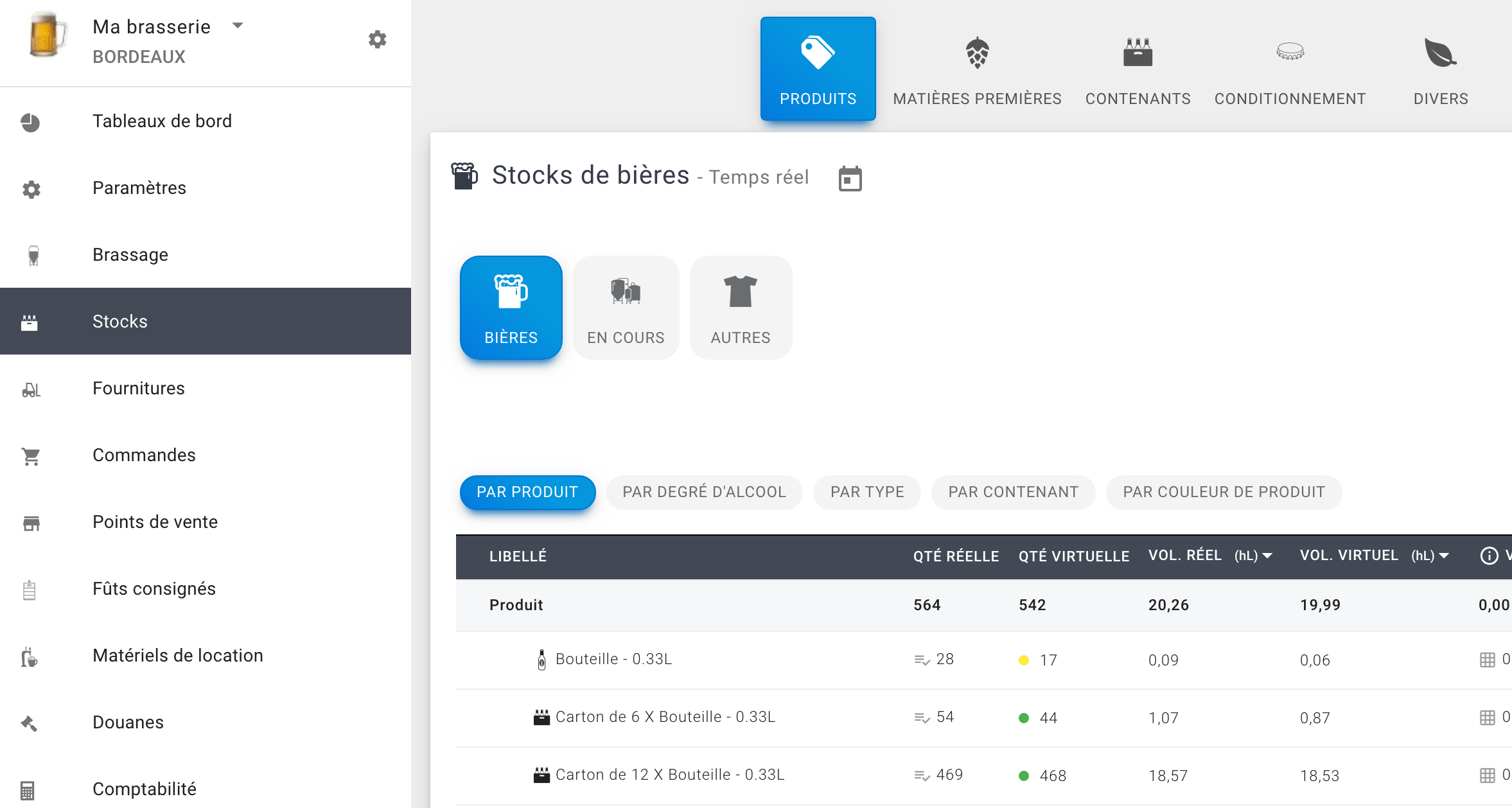Click the QTÉ RÉELLE column header

[956, 556]
